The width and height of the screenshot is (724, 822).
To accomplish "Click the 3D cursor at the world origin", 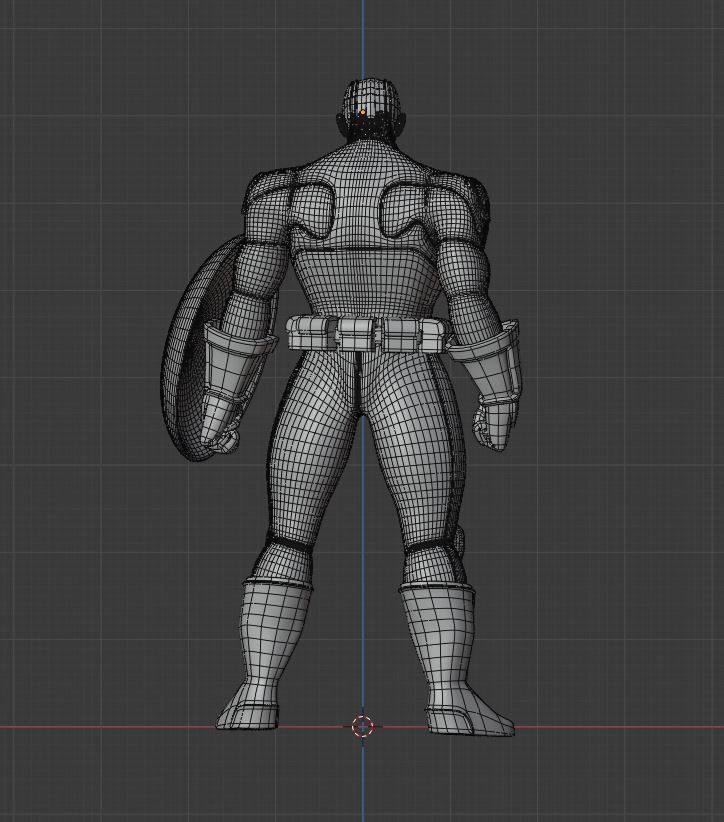I will pos(362,727).
